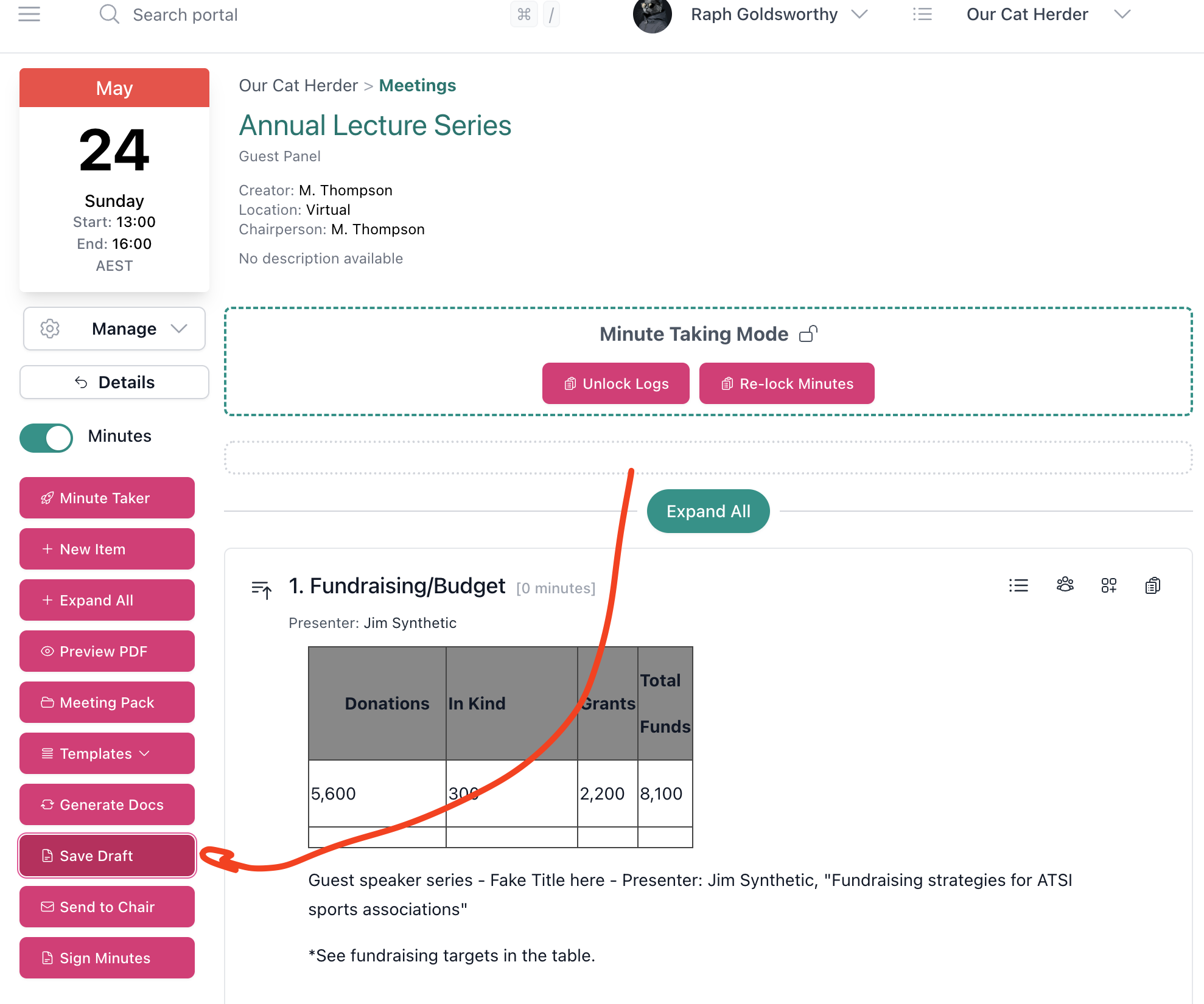
Task: Click the bullet list icon on Fundraising item
Action: (1018, 585)
